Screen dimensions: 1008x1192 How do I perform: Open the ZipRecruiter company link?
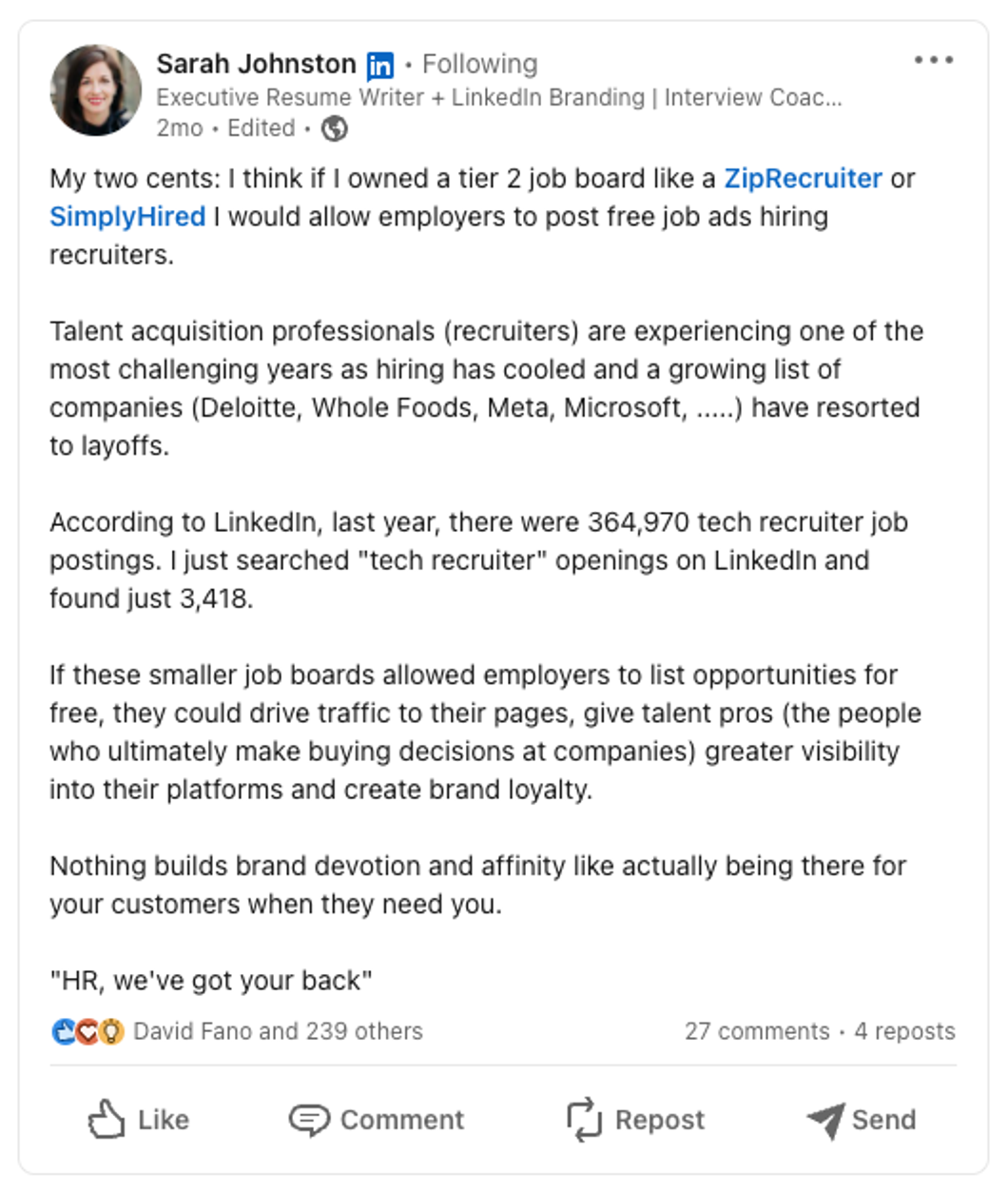pos(803,178)
